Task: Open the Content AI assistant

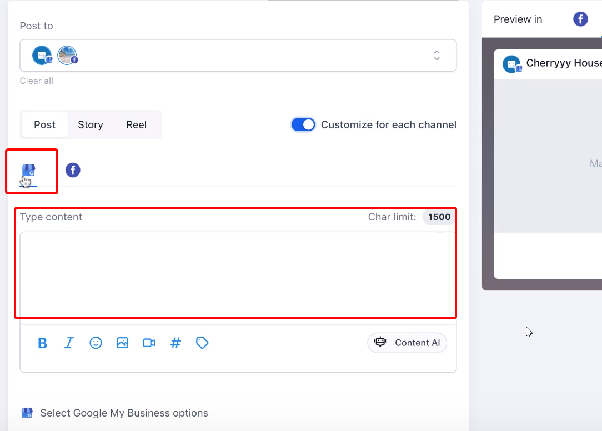Action: pyautogui.click(x=407, y=342)
